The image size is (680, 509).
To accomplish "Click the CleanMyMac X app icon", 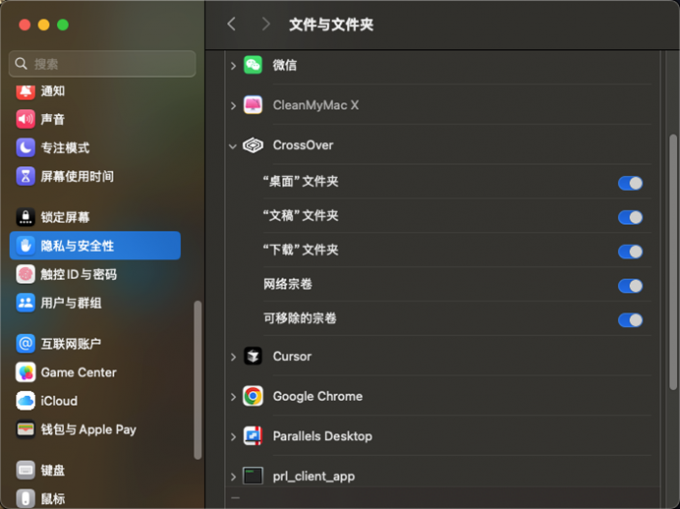I will pos(253,105).
